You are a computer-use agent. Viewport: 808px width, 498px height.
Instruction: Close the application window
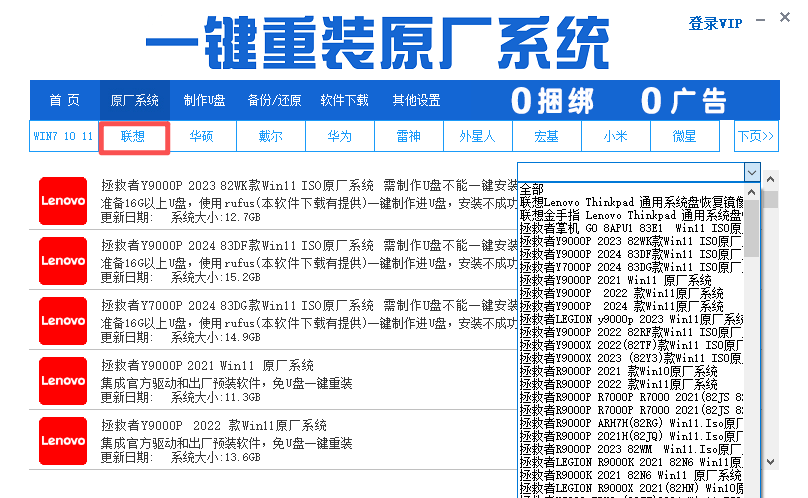(x=785, y=18)
